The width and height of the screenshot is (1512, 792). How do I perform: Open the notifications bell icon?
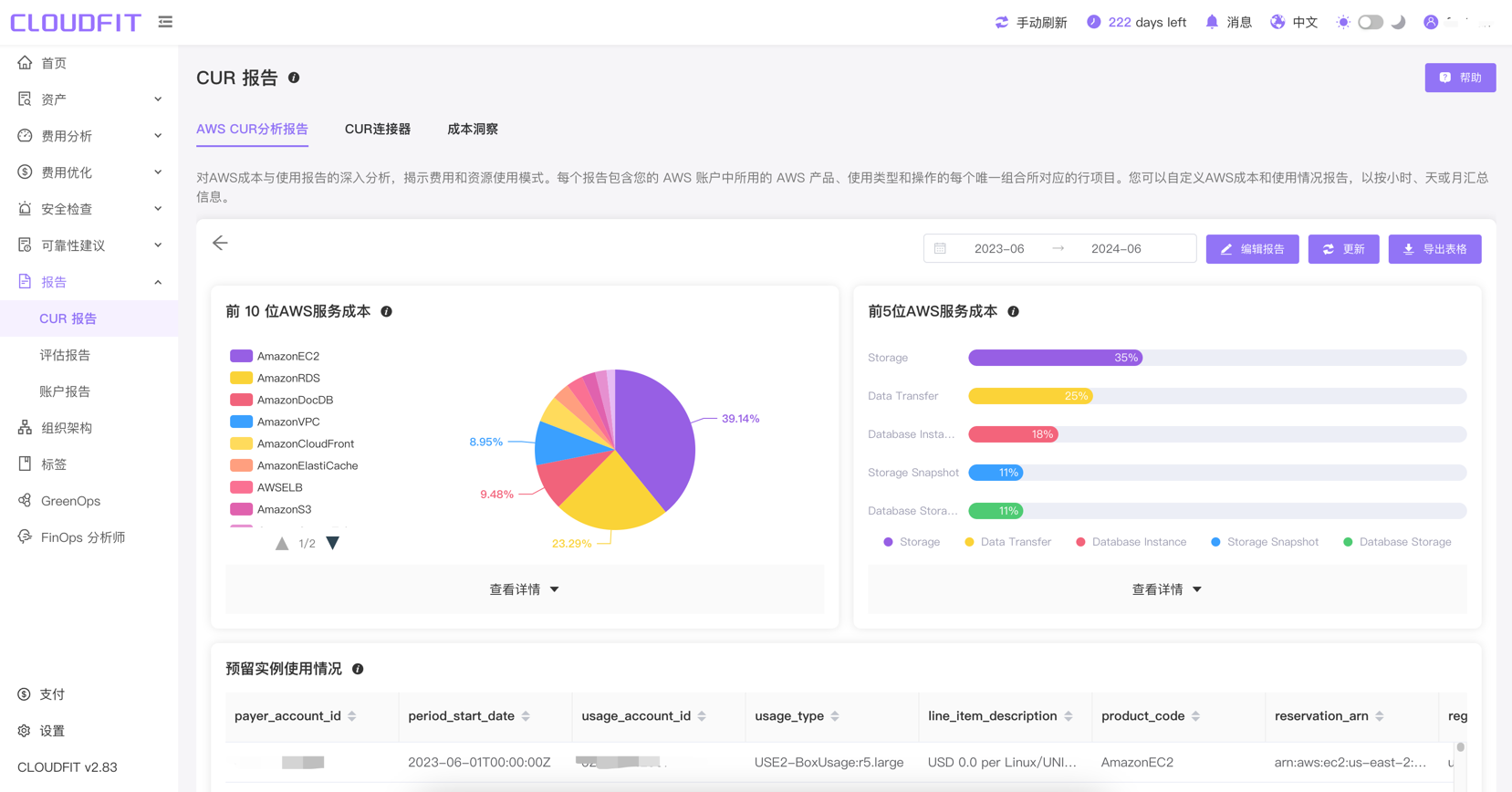click(1212, 22)
